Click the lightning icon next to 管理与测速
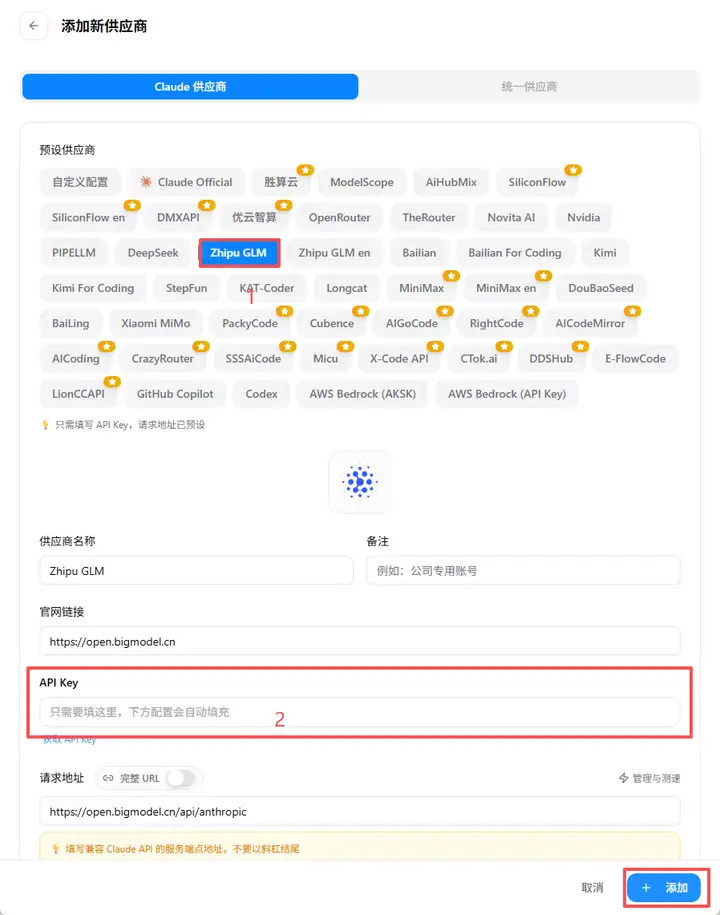 coord(623,778)
